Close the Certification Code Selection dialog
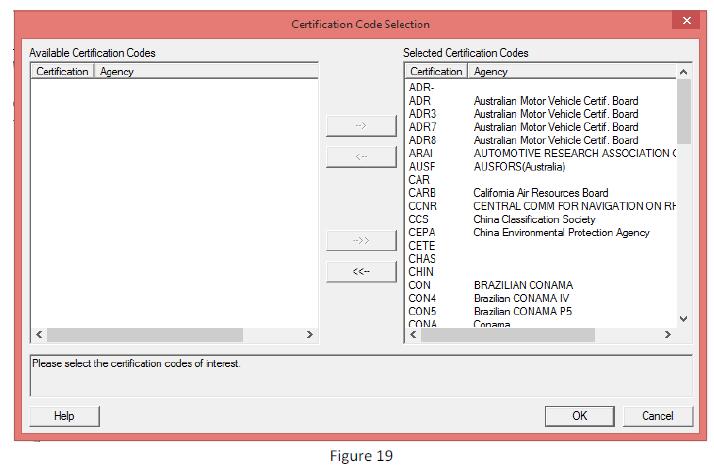The image size is (714, 466). (x=687, y=20)
